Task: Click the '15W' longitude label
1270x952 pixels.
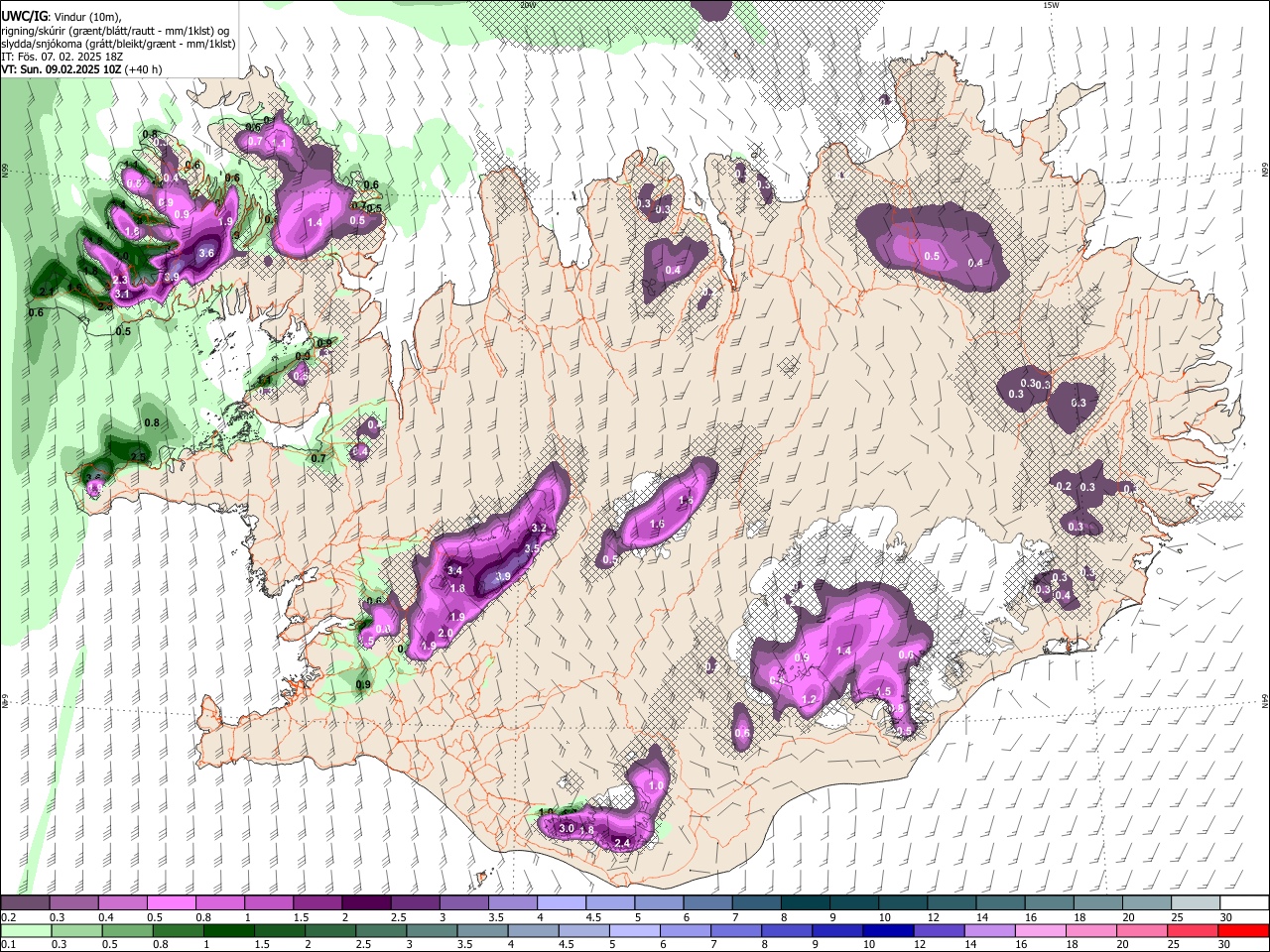Action: (x=1051, y=5)
